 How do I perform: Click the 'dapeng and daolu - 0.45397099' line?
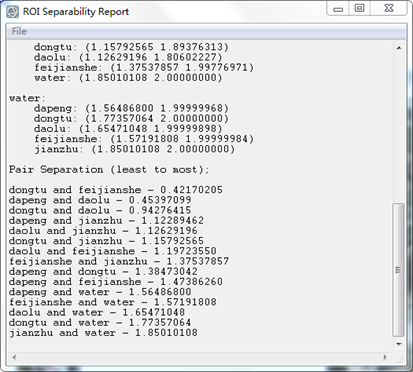(x=100, y=200)
